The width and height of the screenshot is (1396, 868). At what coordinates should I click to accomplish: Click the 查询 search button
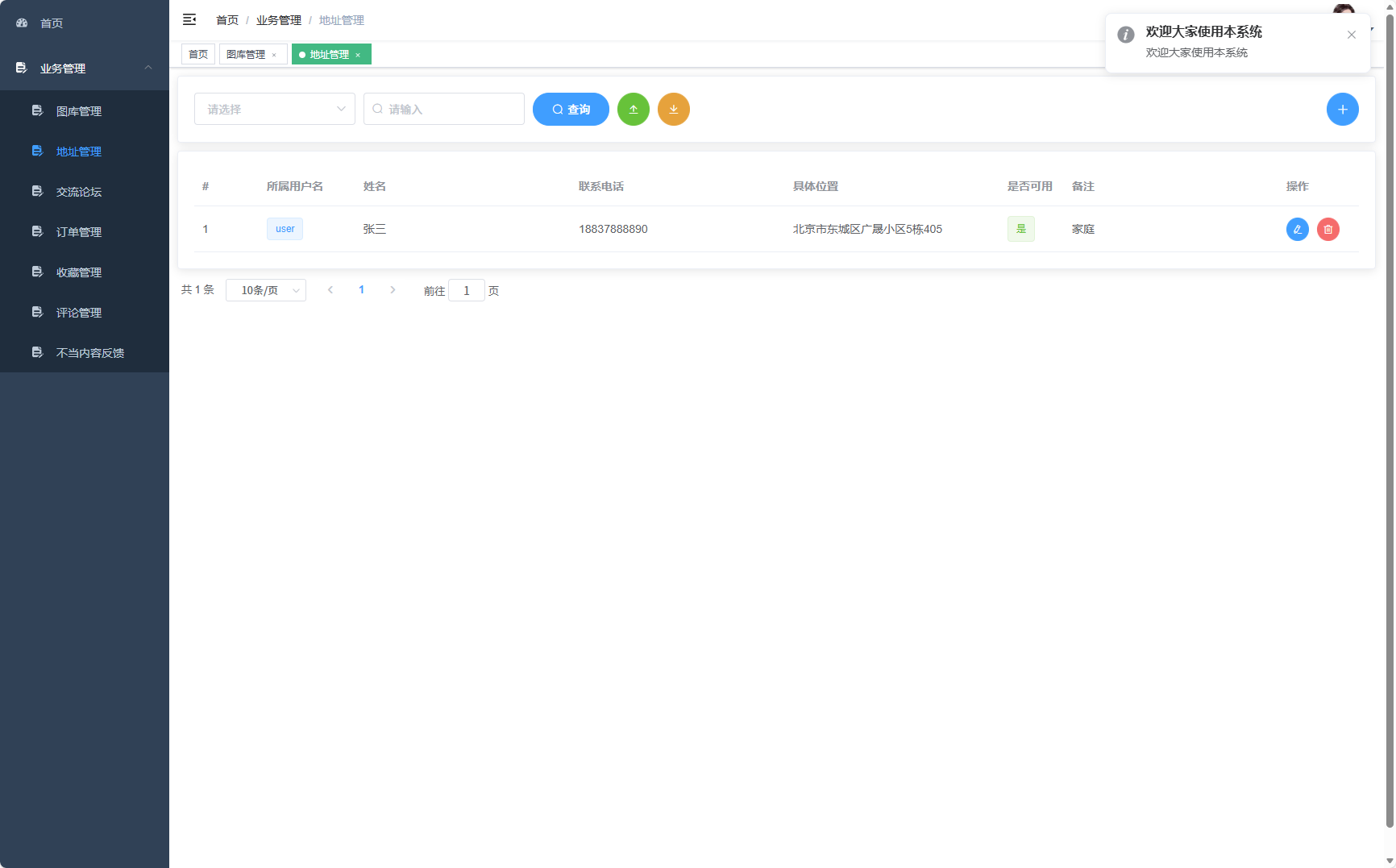coord(571,110)
